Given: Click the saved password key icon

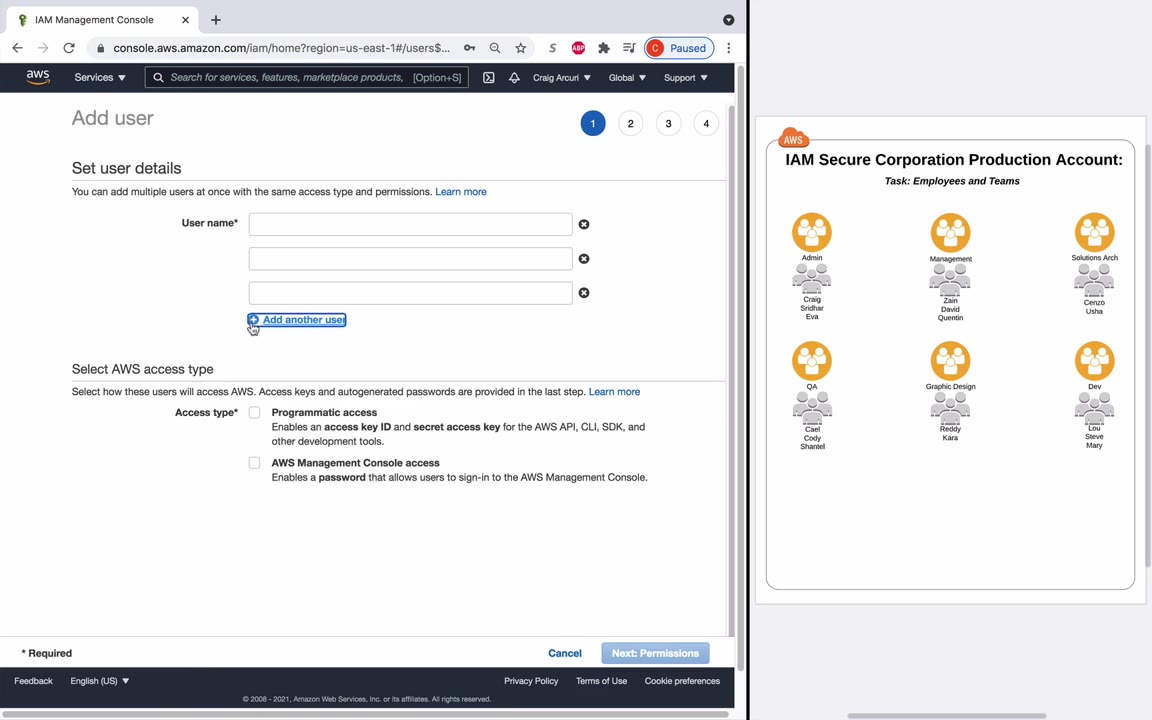Looking at the screenshot, I should [469, 48].
